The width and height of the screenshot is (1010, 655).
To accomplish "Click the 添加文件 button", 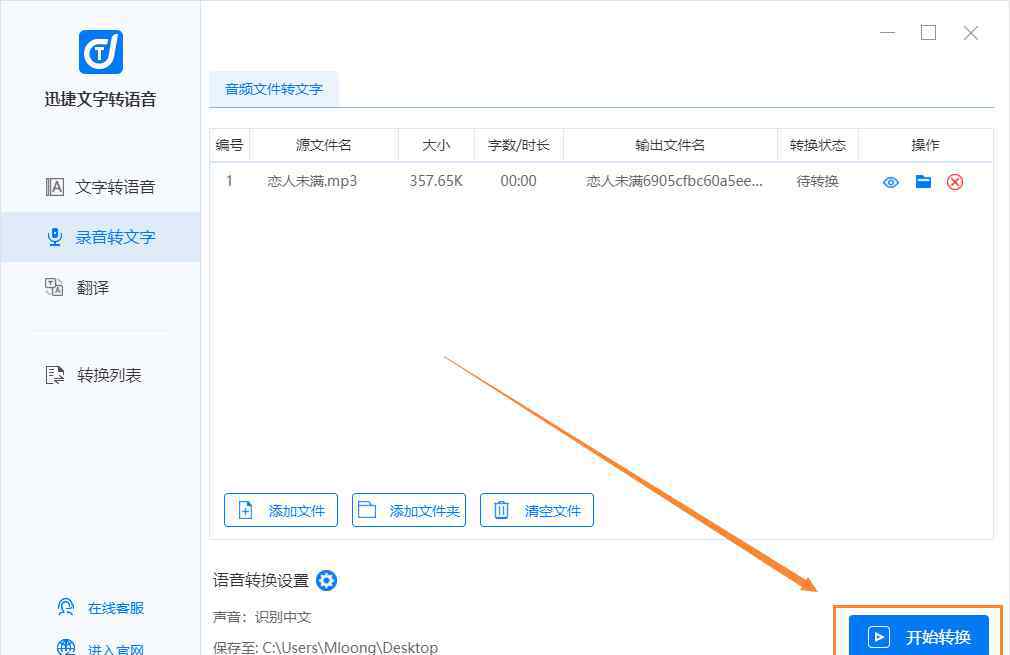I will [281, 510].
